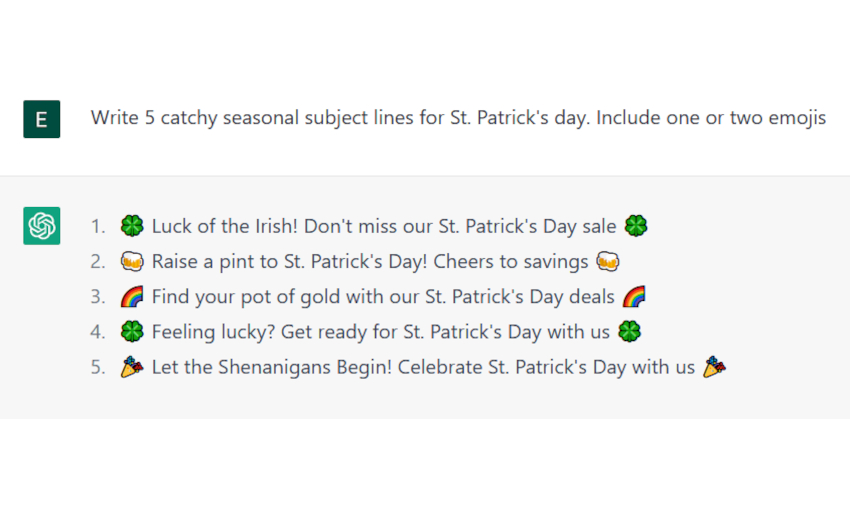
Task: Click the beer mug emoji after "Cheers to savings"
Action: pyautogui.click(x=608, y=262)
